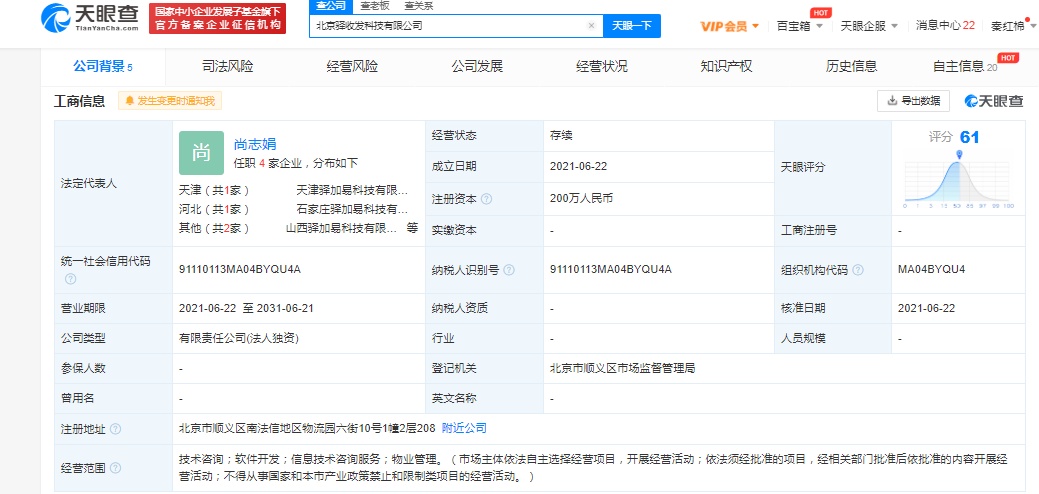Click 河北（共1家） region row
Viewport: 1039px width, 494px height.
click(x=214, y=209)
